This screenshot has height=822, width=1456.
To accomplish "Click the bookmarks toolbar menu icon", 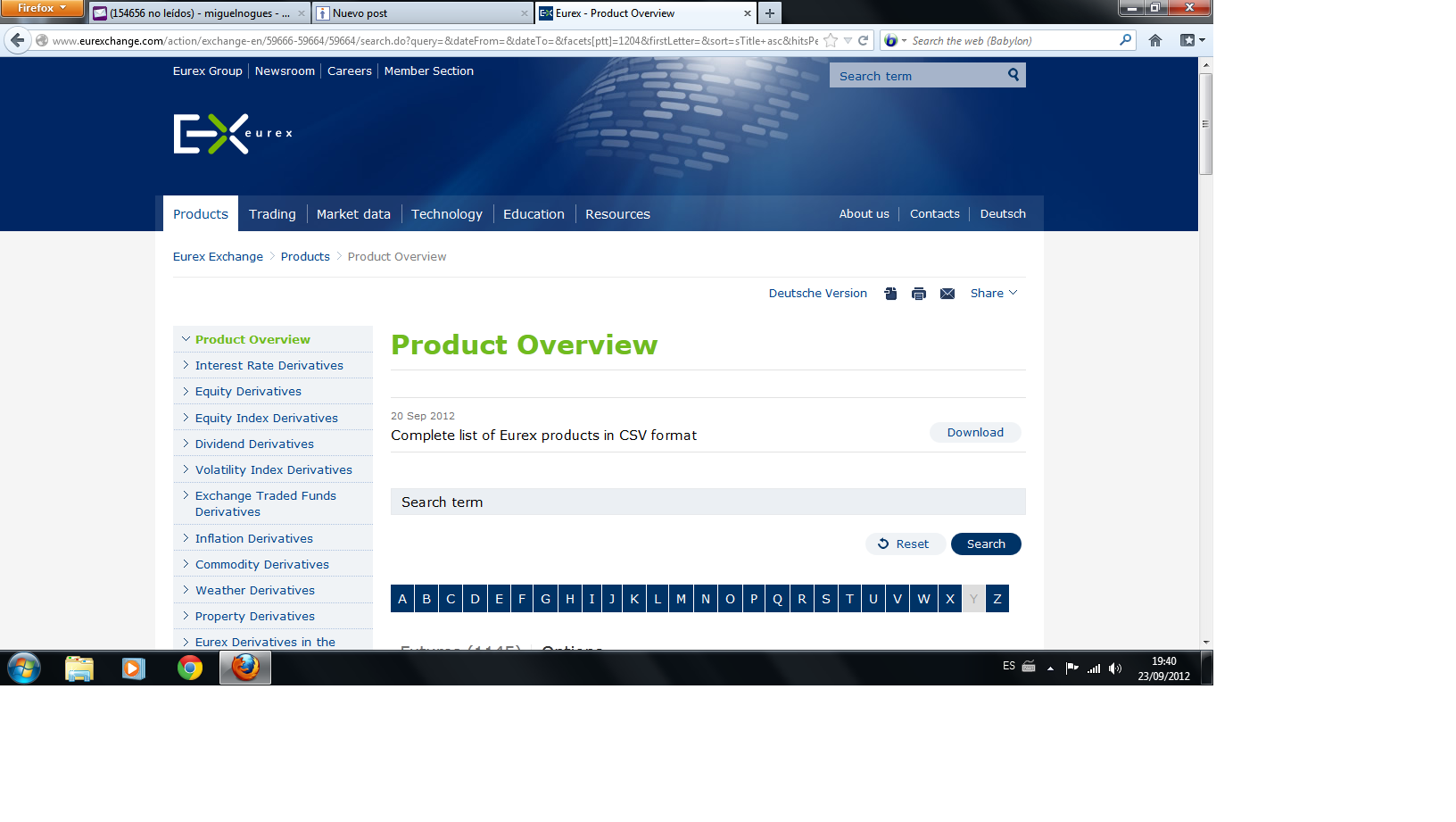I will pos(1192,40).
